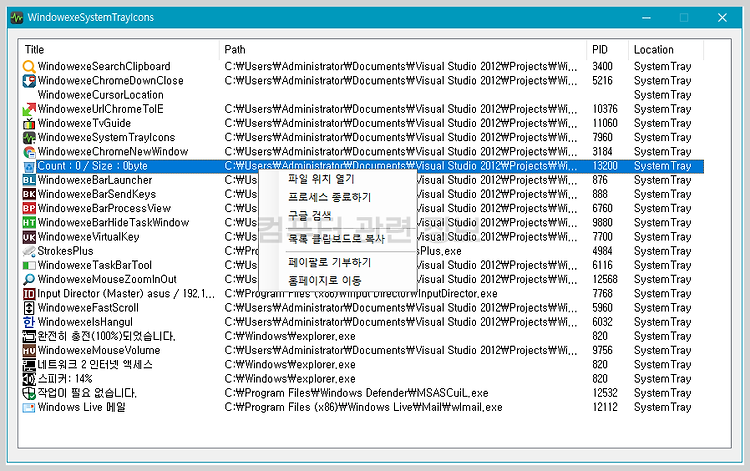Click the red arrow icon of WindowexeUrlChromeToIE
750x471 pixels.
coord(29,109)
